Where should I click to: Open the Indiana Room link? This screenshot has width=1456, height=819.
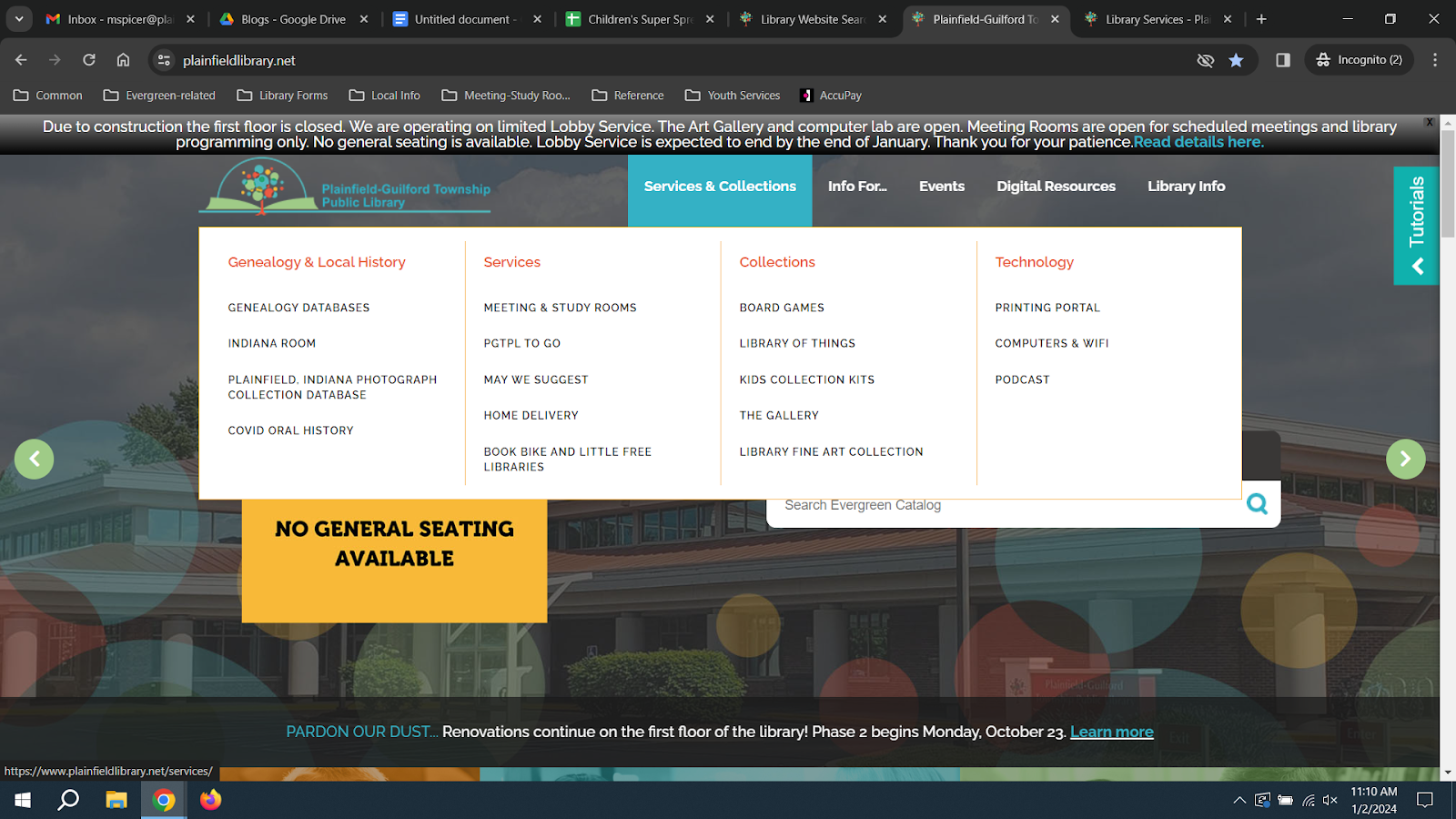pyautogui.click(x=272, y=344)
